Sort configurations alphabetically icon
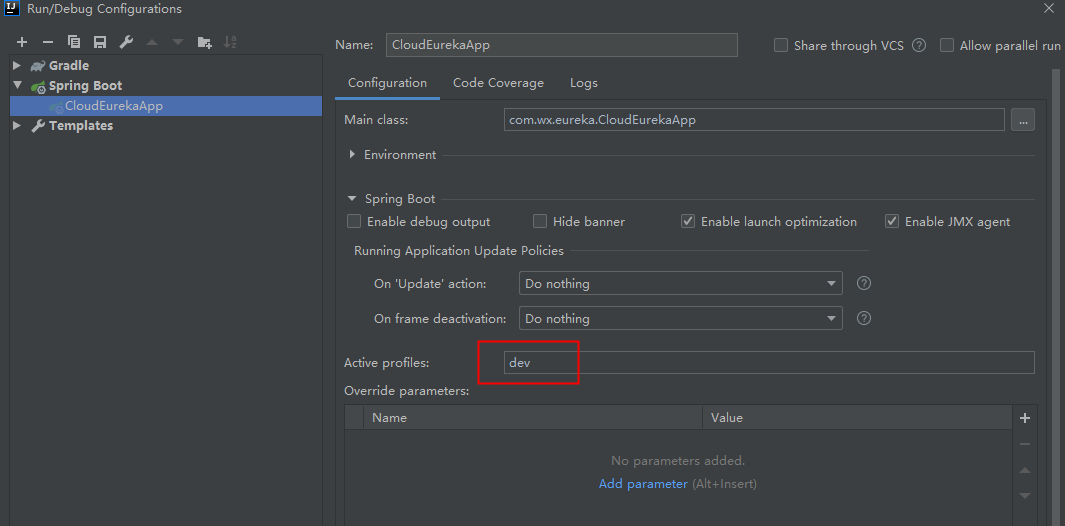 pyautogui.click(x=230, y=42)
